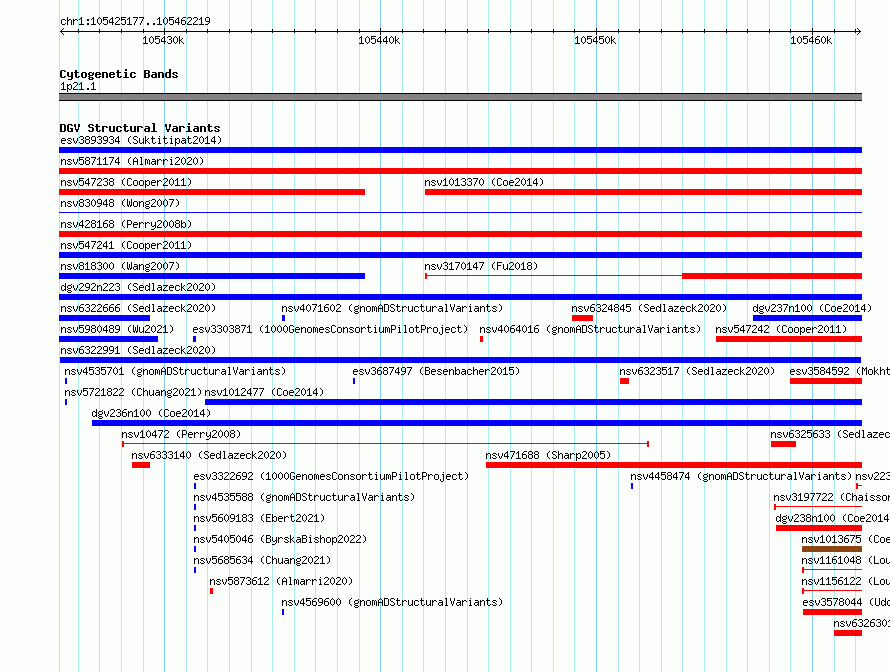This screenshot has height=672, width=890.
Task: Click the 105430k ruler tick label
Action: pos(163,40)
